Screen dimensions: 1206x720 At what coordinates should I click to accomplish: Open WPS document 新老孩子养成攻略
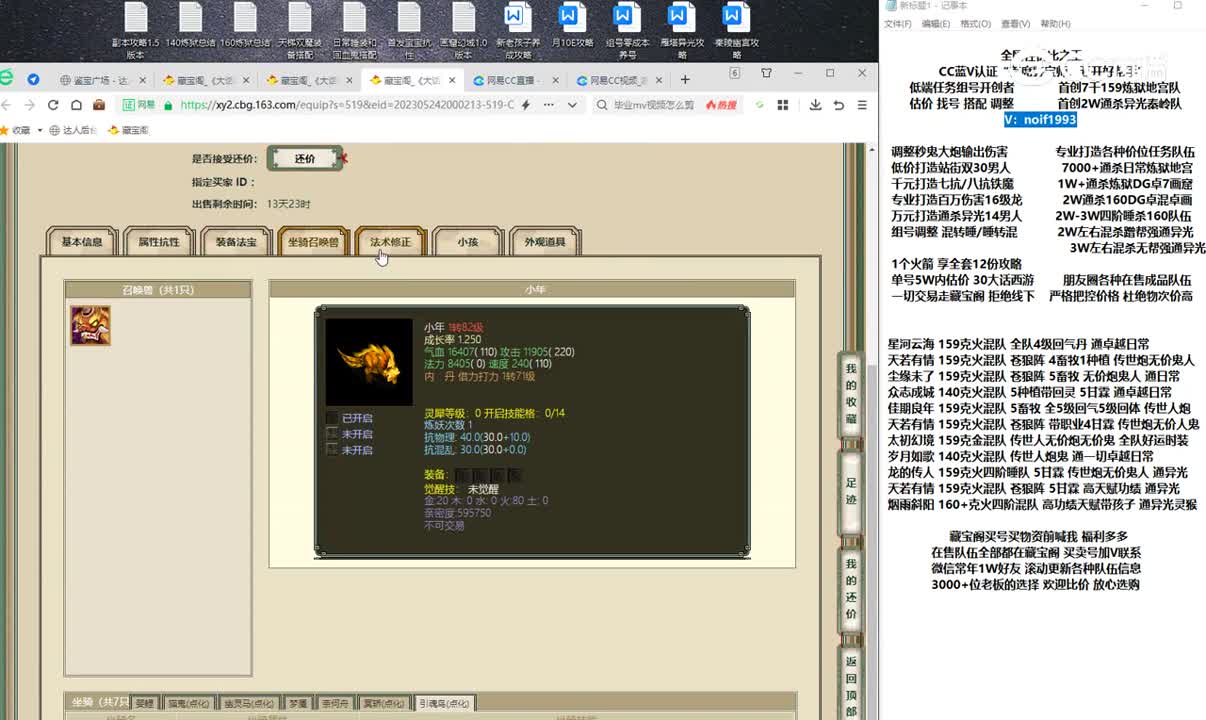coord(517,30)
